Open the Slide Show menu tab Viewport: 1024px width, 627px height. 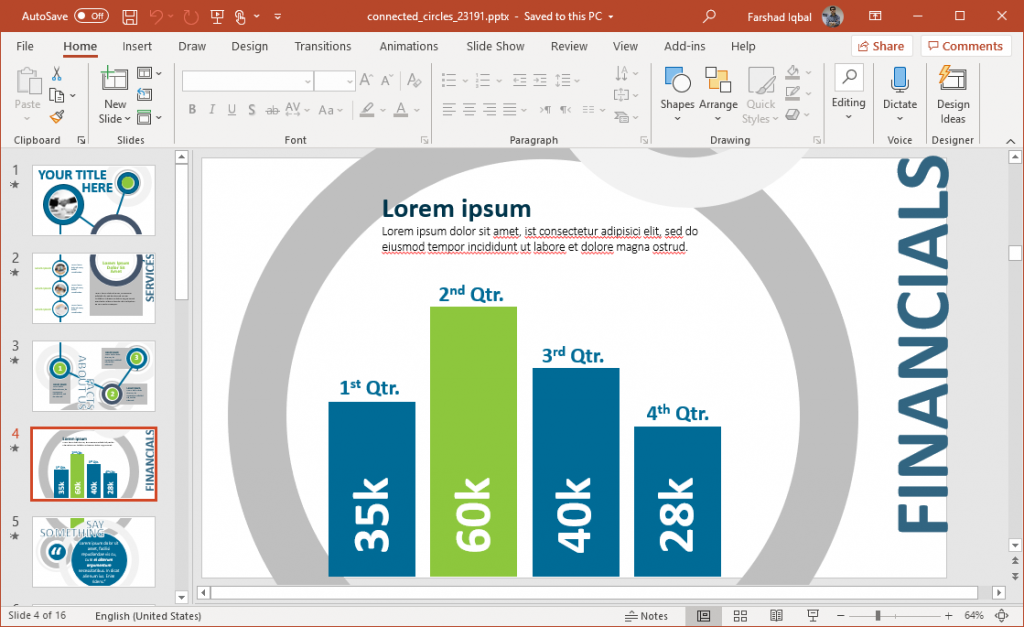point(495,46)
